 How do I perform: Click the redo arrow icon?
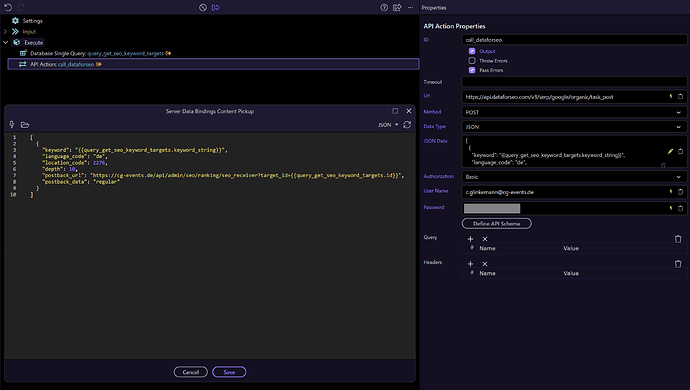[x=21, y=7]
